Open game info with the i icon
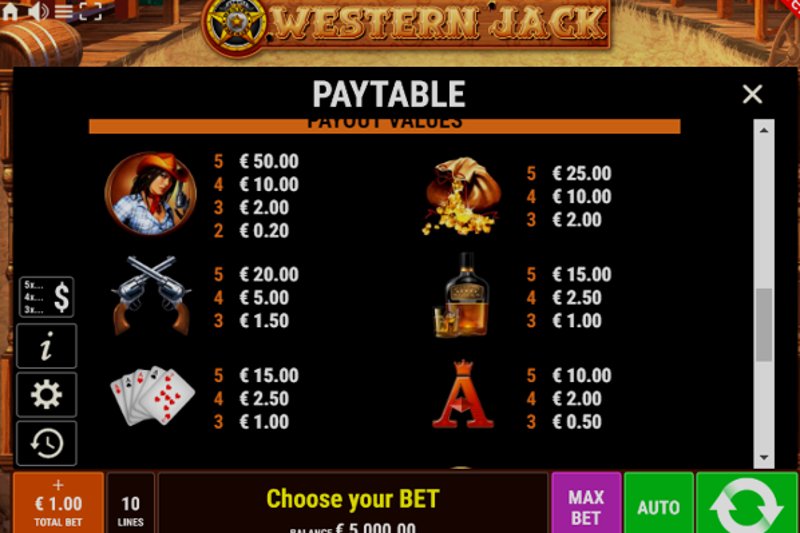This screenshot has width=800, height=533. coord(46,346)
